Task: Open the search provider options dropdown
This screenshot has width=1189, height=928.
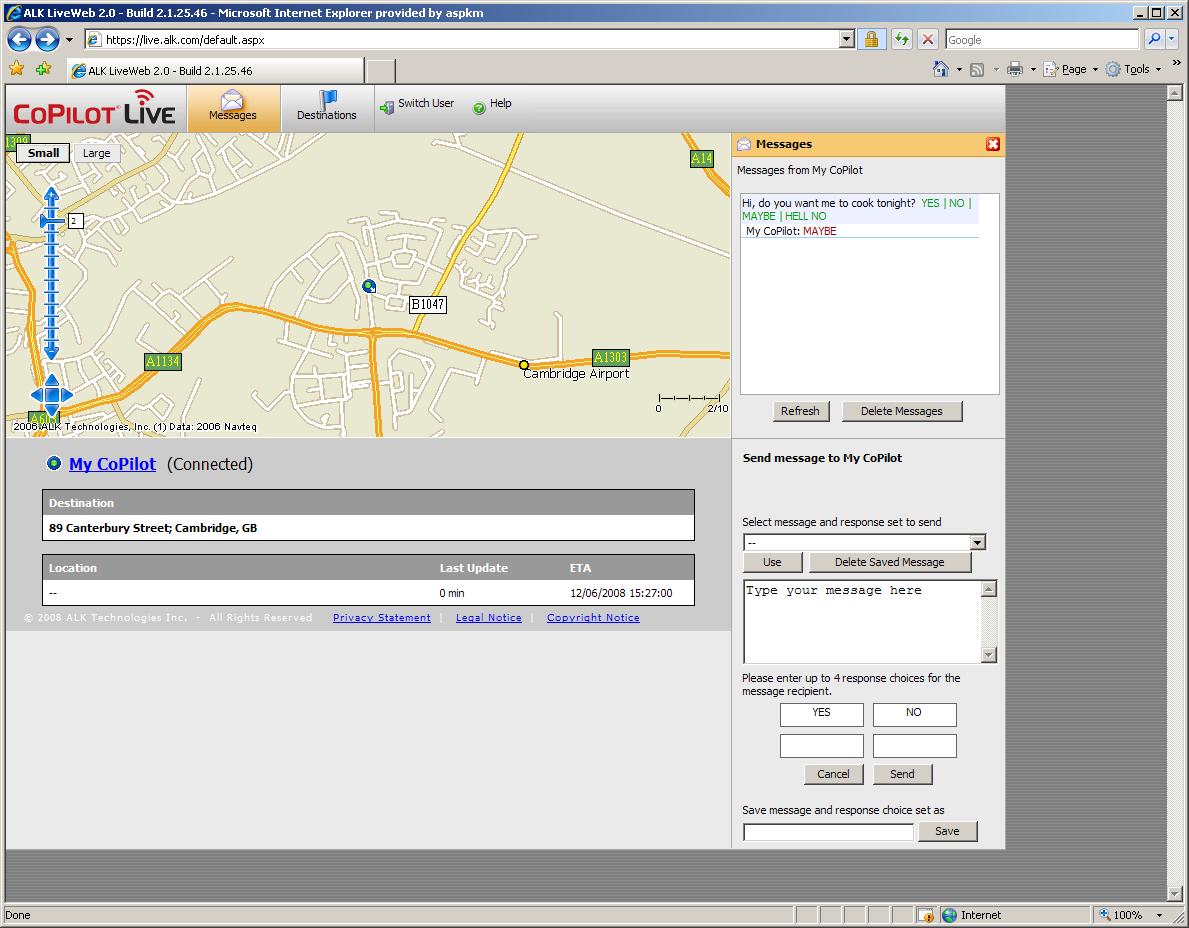Action: [1172, 39]
